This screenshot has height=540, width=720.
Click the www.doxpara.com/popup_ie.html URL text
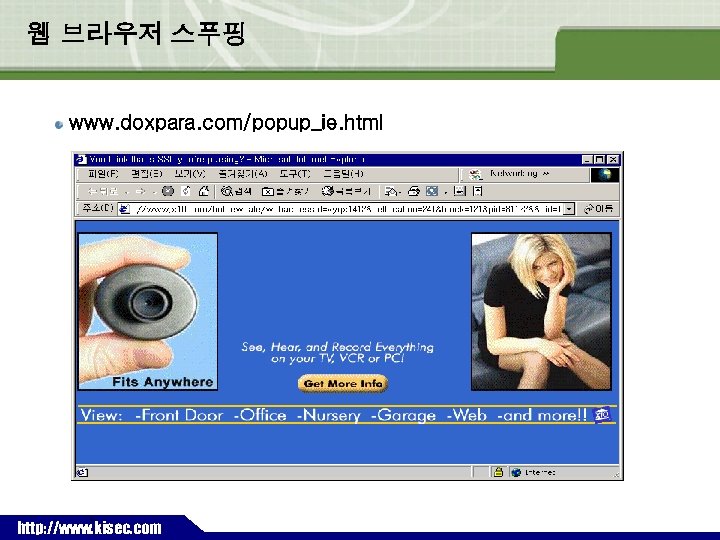coord(225,123)
